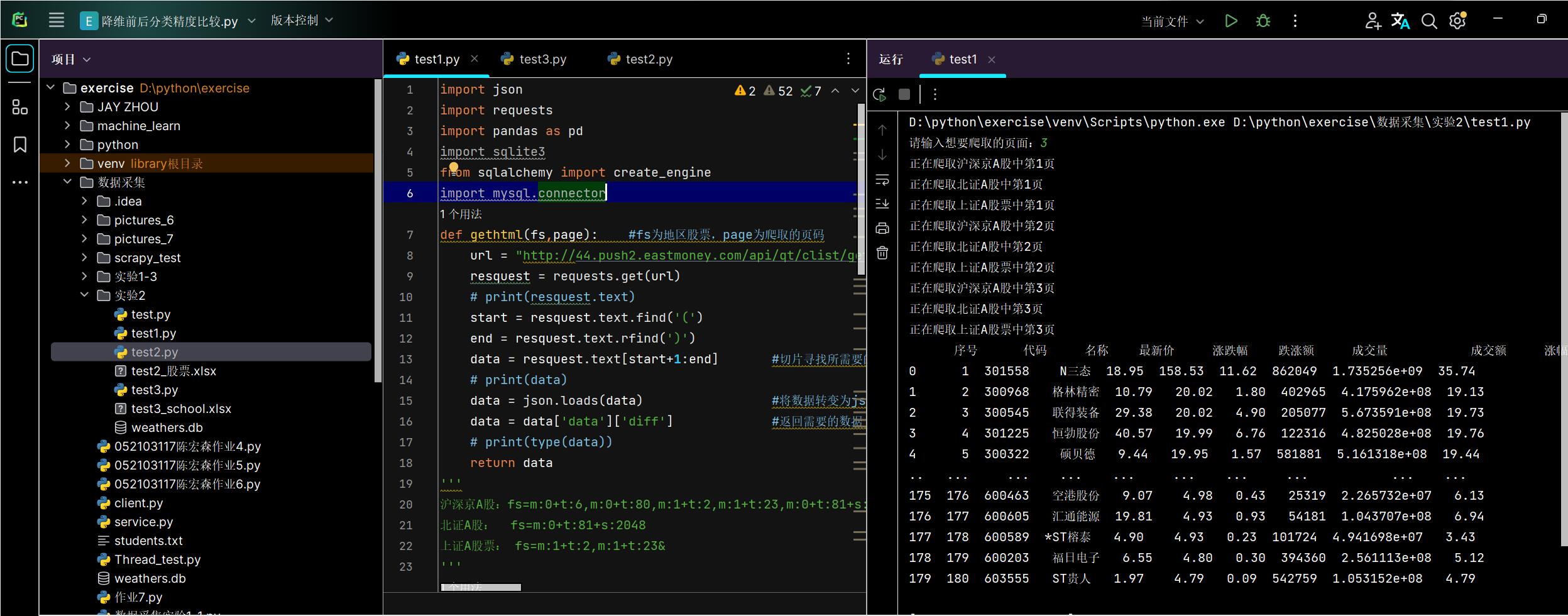Go to previous highlighted error
This screenshot has width=1568, height=616.
(x=835, y=91)
